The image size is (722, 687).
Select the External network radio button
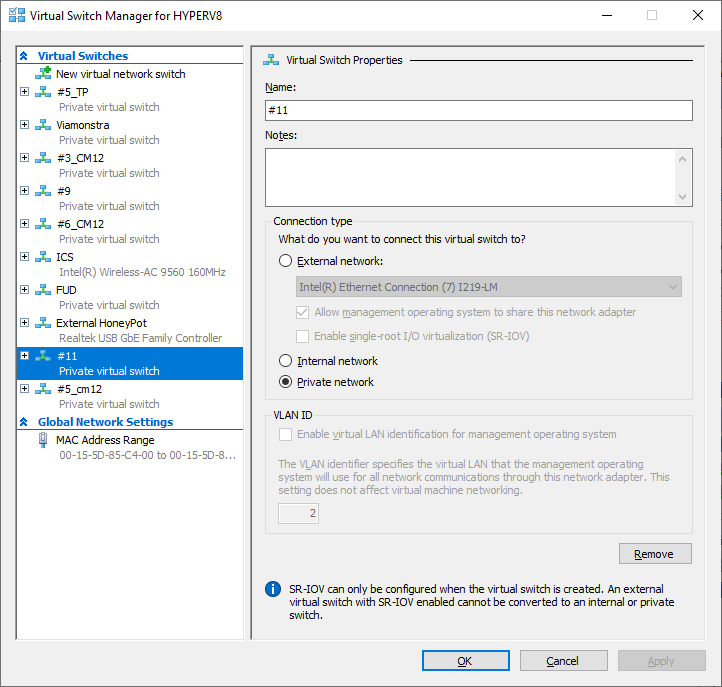click(x=285, y=261)
